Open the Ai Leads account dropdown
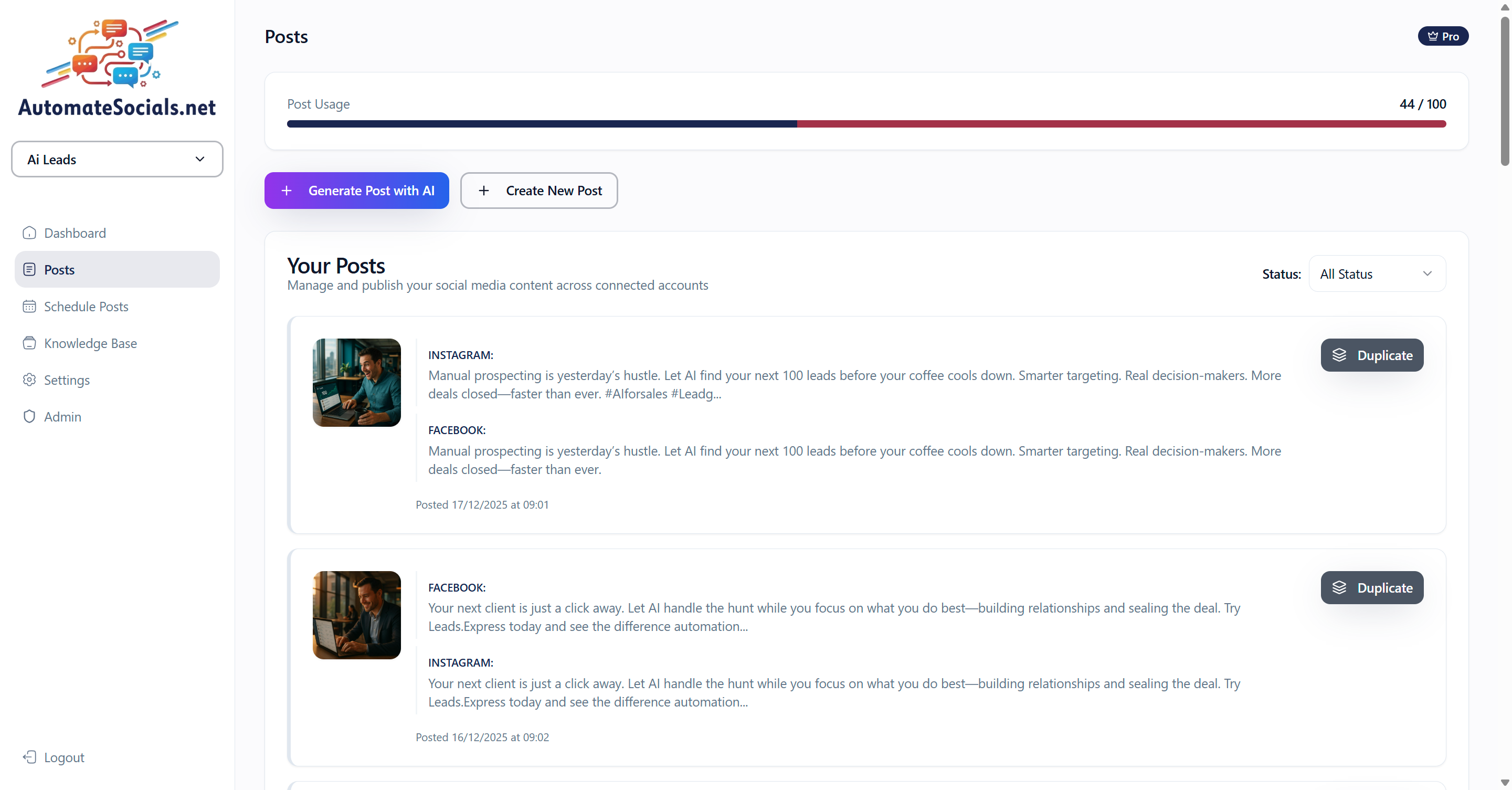This screenshot has height=790, width=1512. point(116,159)
